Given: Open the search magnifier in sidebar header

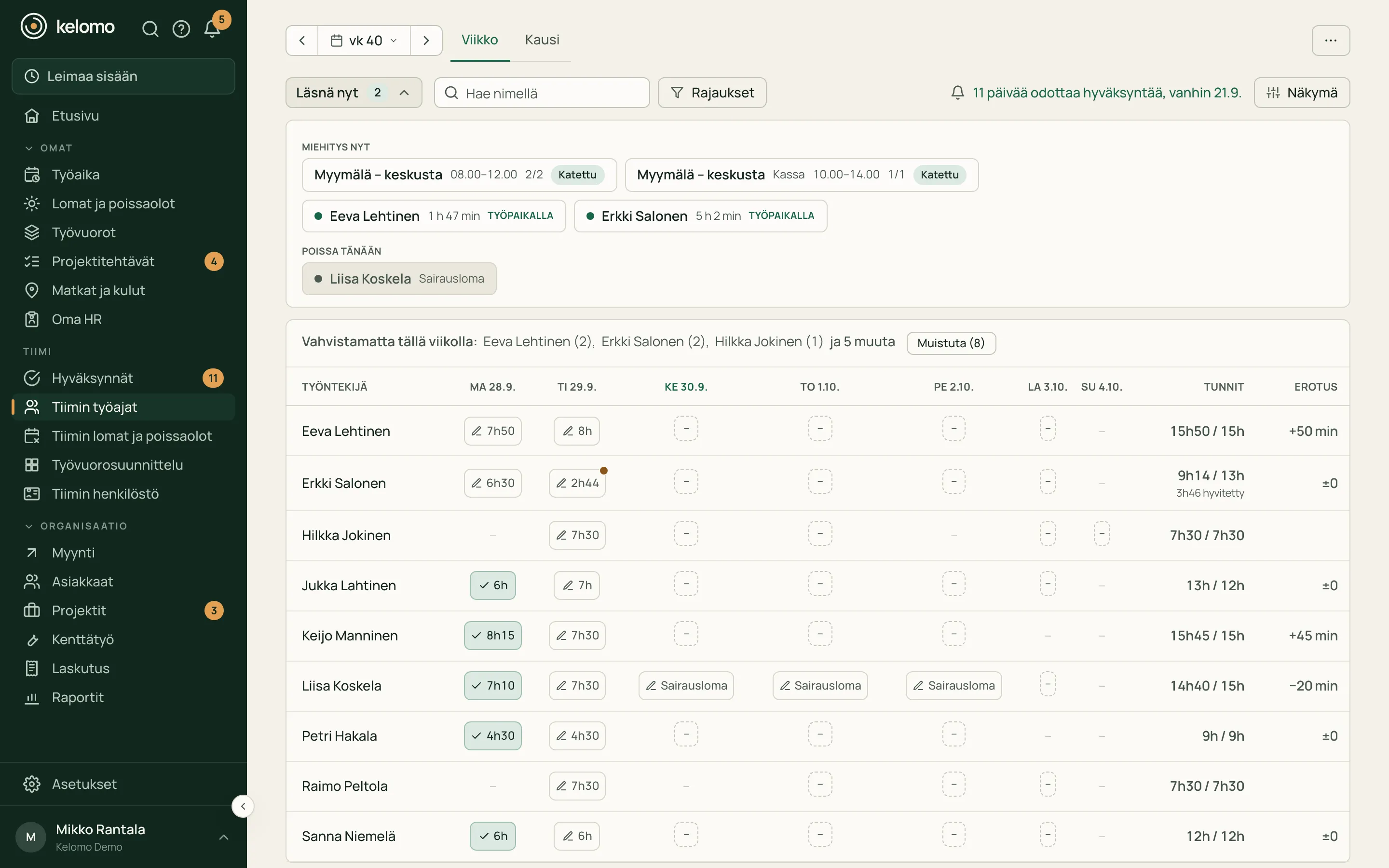Looking at the screenshot, I should tap(150, 29).
